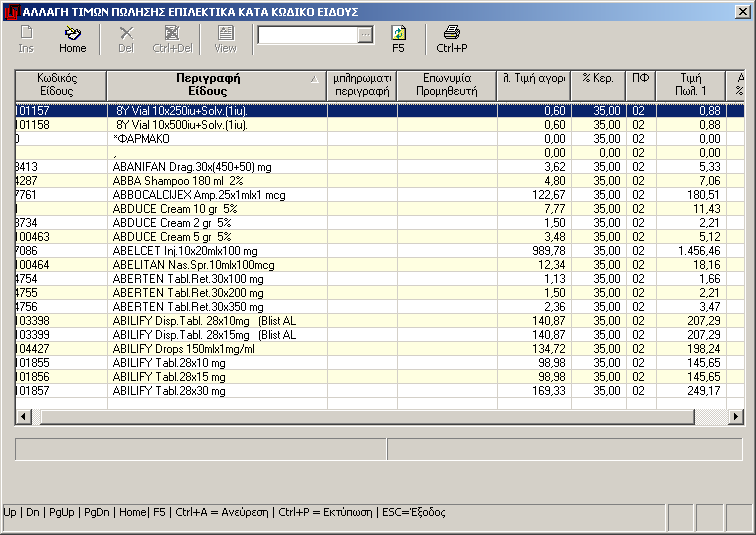Select ABILIFY Tabl.28x30 mg row

tap(379, 390)
